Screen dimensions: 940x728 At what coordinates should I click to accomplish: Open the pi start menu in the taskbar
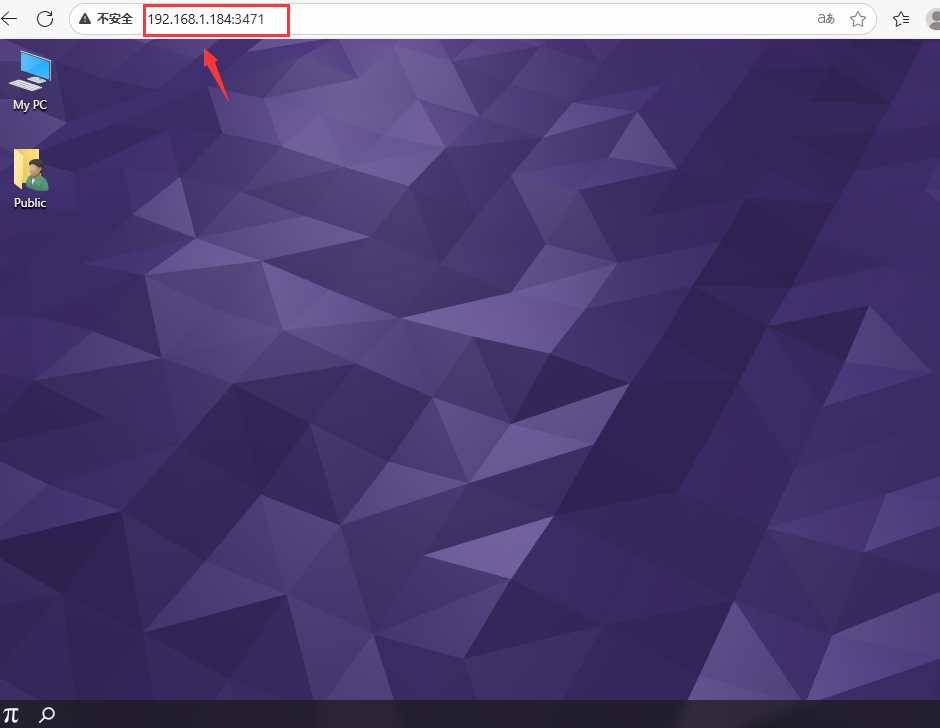(11, 715)
